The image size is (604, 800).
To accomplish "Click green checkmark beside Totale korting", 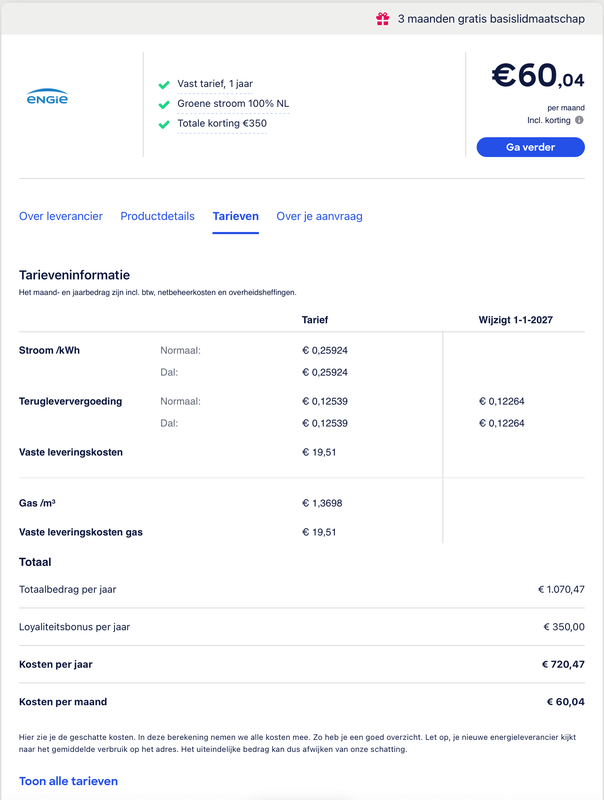I will tap(164, 124).
